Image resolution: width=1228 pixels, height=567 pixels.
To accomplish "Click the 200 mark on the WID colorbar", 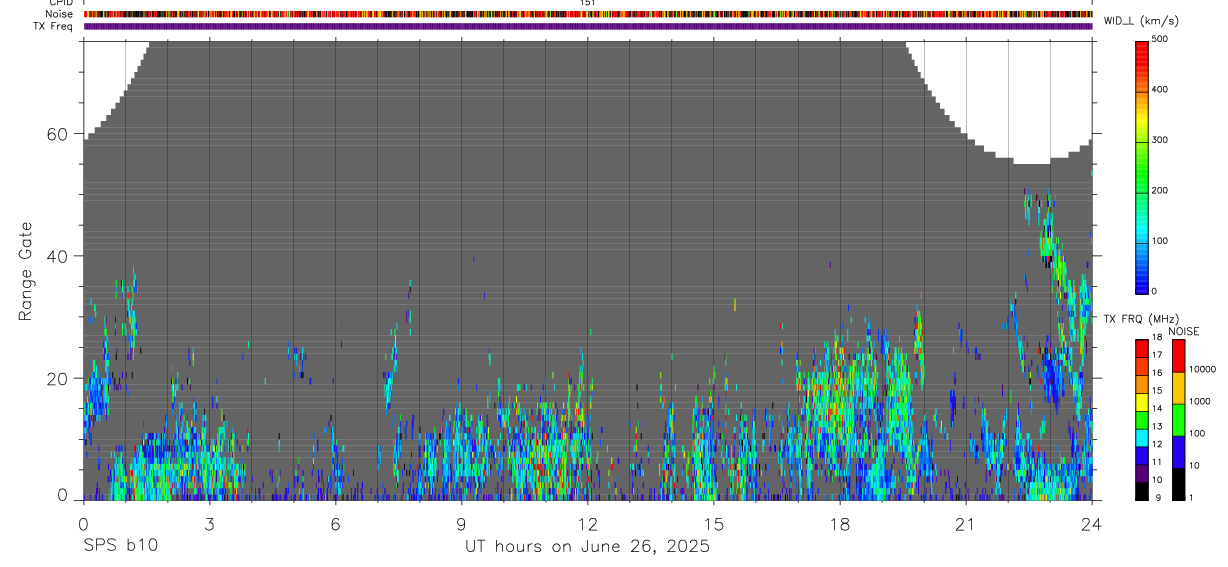I will [x=1162, y=190].
